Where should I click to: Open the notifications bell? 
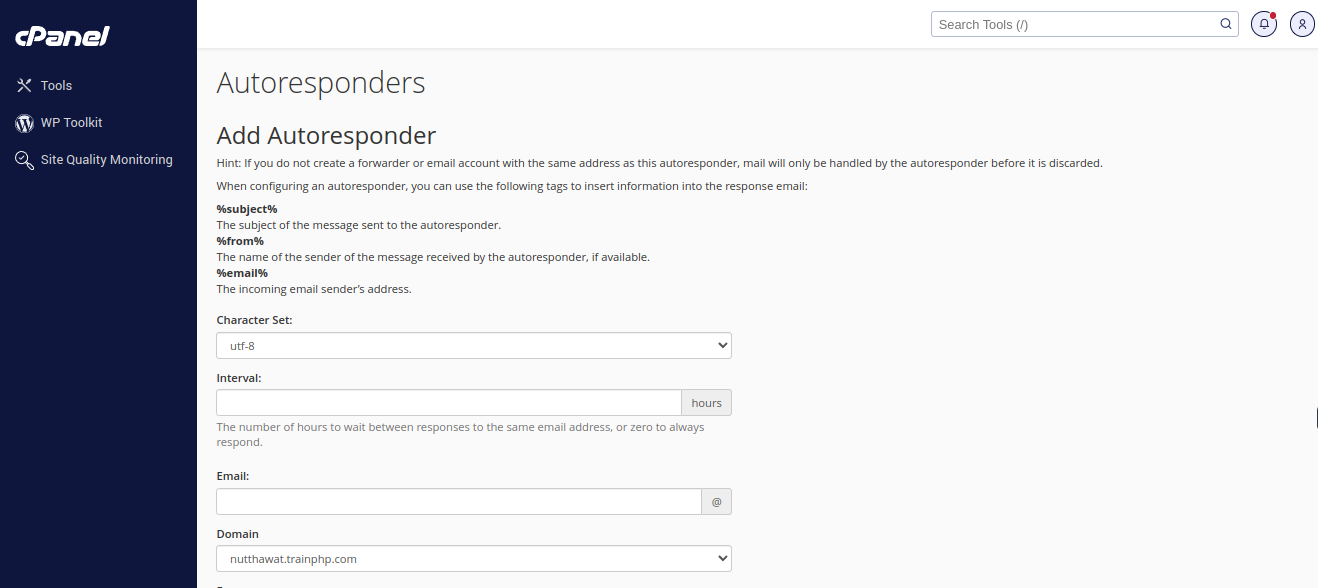1264,24
